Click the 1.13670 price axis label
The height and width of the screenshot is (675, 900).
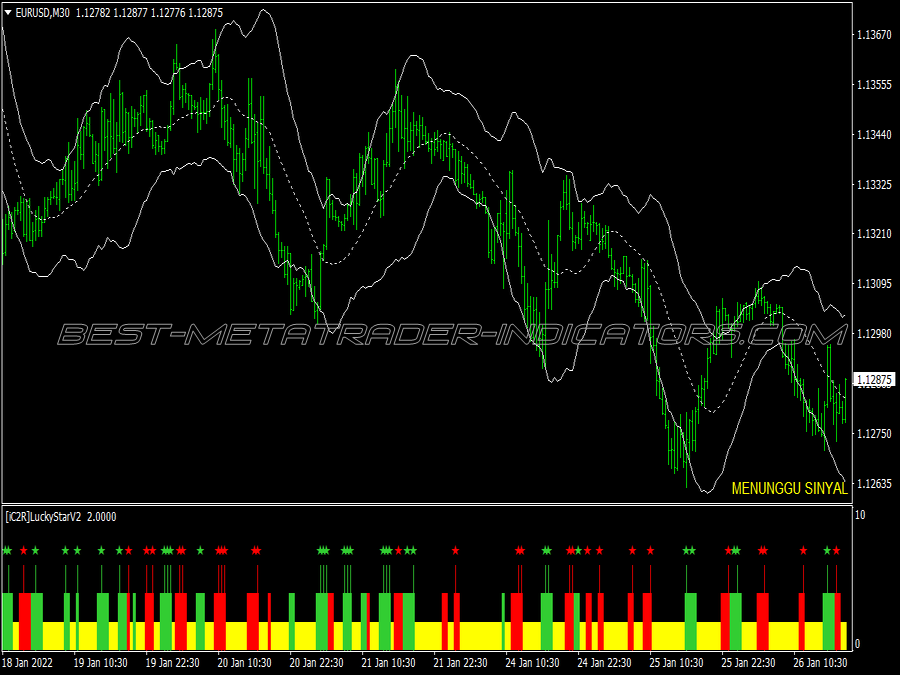click(x=874, y=35)
